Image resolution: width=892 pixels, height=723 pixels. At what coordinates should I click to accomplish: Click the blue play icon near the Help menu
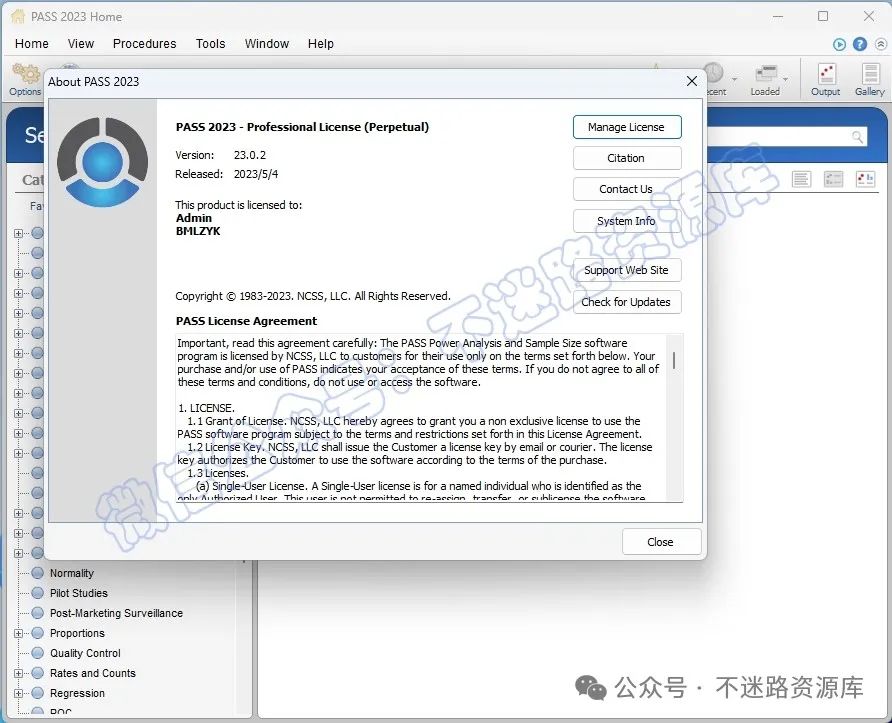(x=839, y=44)
